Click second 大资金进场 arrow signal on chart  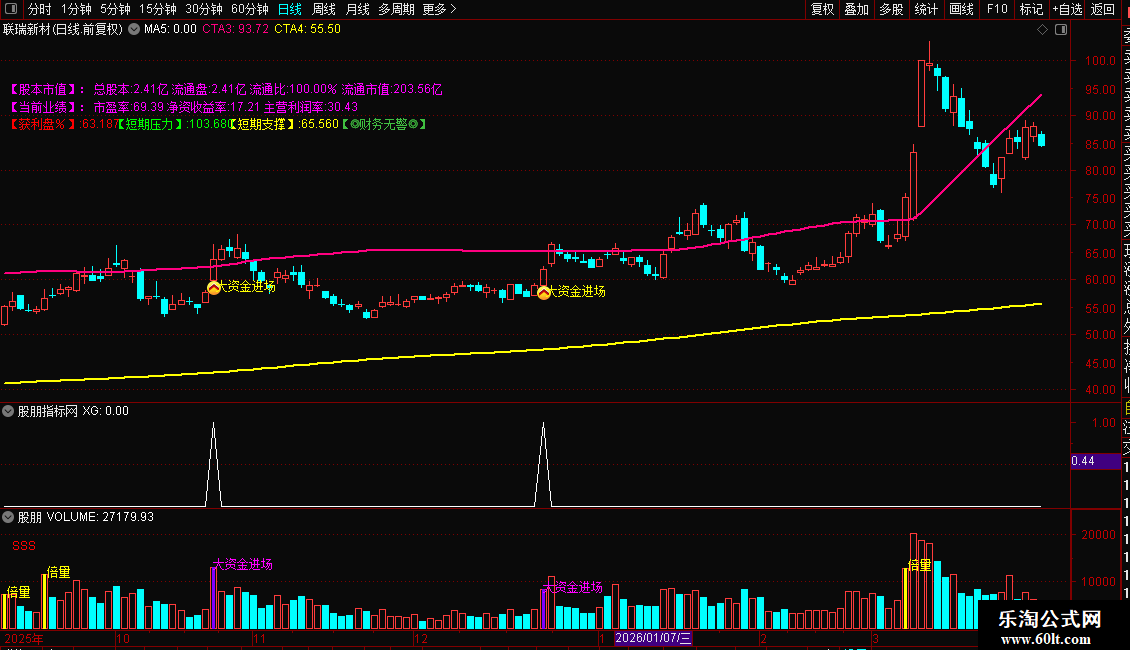tap(544, 292)
